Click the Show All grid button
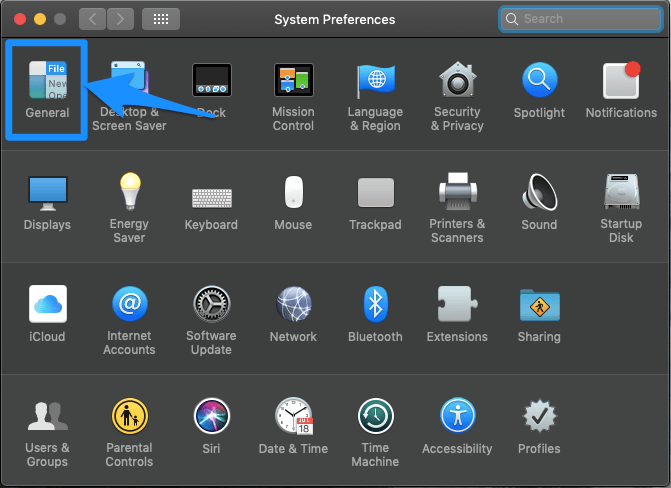Image resolution: width=671 pixels, height=488 pixels. click(x=161, y=19)
